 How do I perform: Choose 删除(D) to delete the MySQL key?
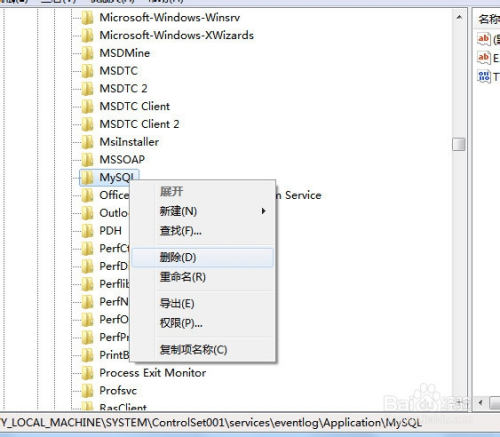pyautogui.click(x=202, y=257)
